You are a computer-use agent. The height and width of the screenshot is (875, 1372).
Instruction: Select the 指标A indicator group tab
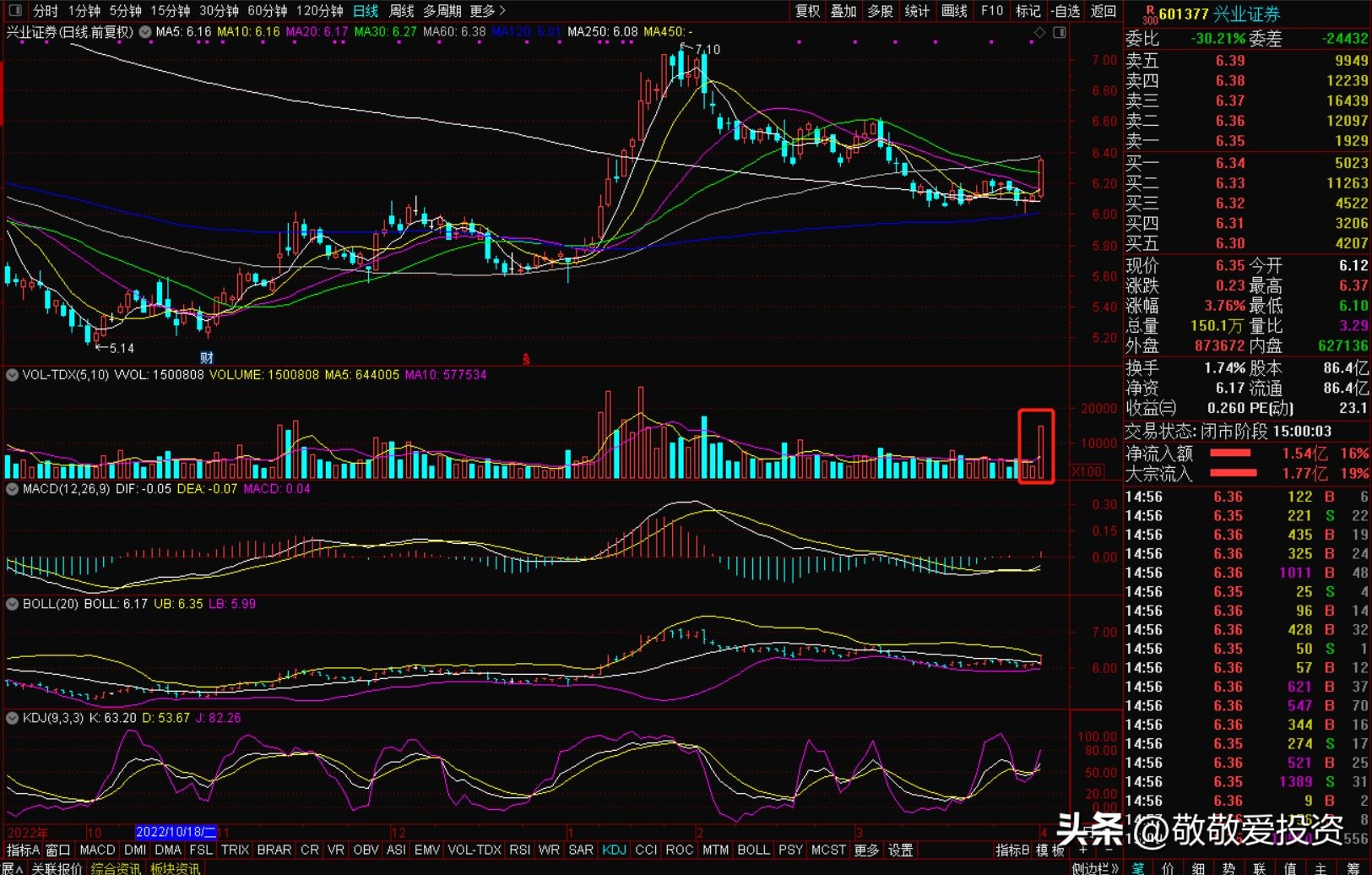23,851
